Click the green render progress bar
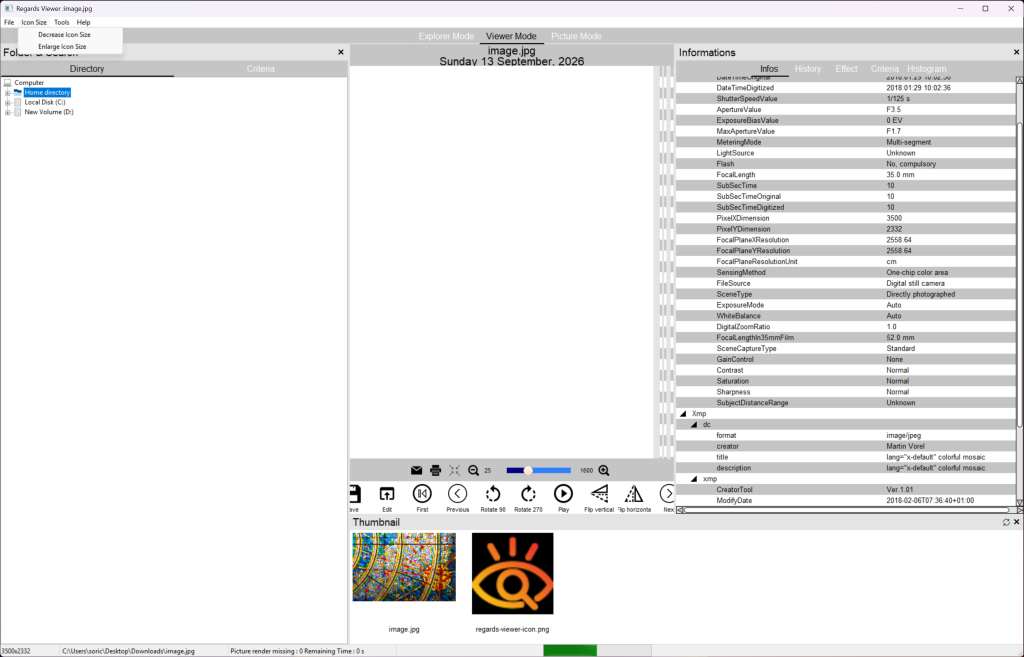This screenshot has width=1024, height=657. coord(570,650)
